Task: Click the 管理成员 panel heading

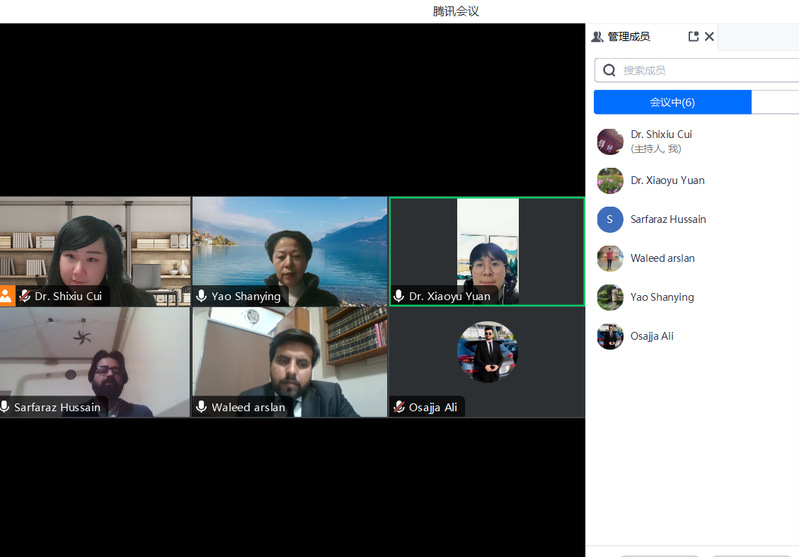Action: (629, 37)
